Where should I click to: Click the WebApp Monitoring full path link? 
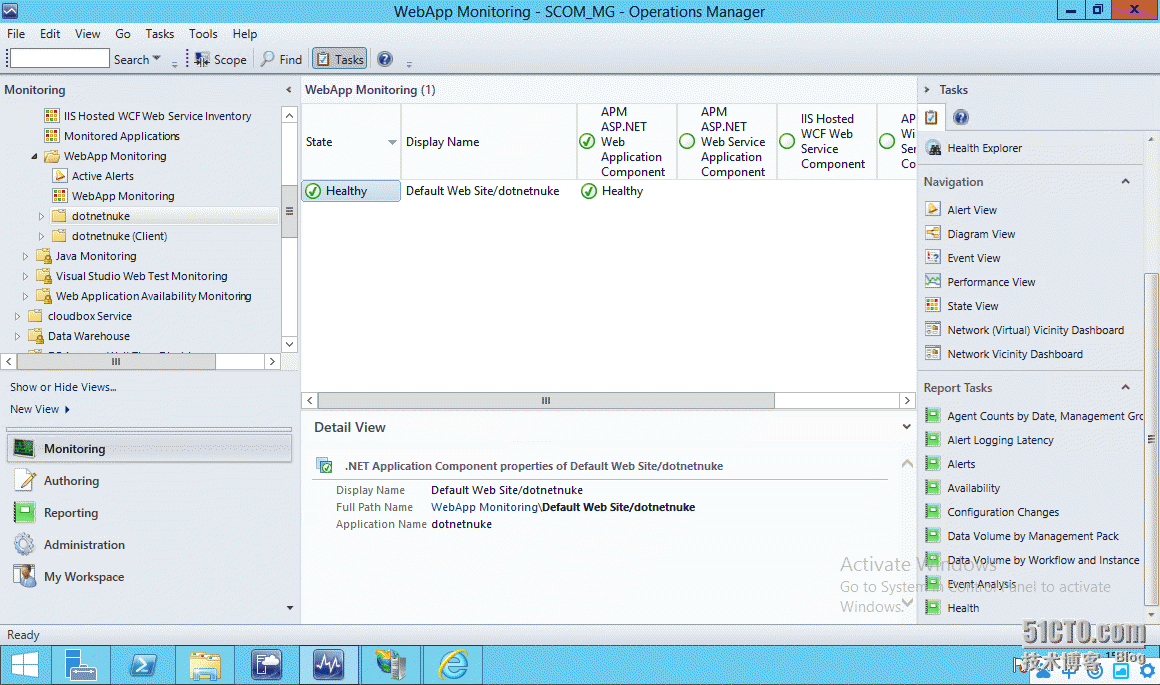485,507
